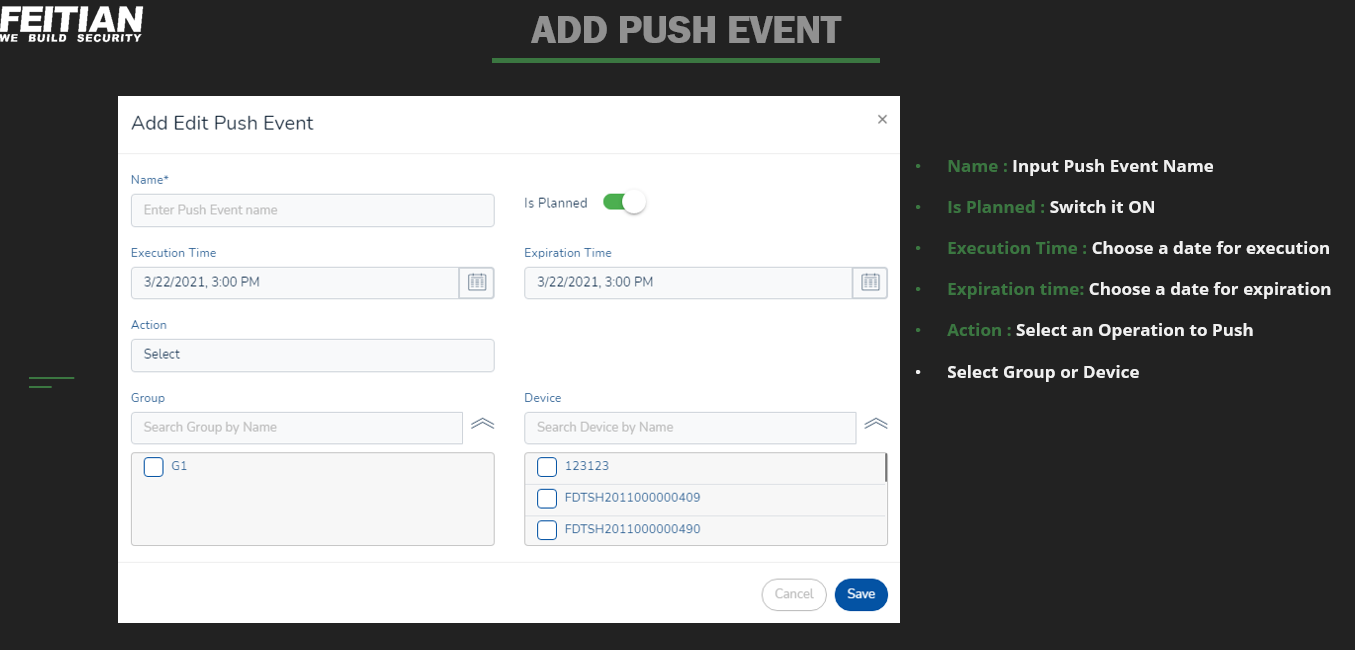Check the 123123 device checkbox
This screenshot has height=650, width=1355.
pos(546,466)
